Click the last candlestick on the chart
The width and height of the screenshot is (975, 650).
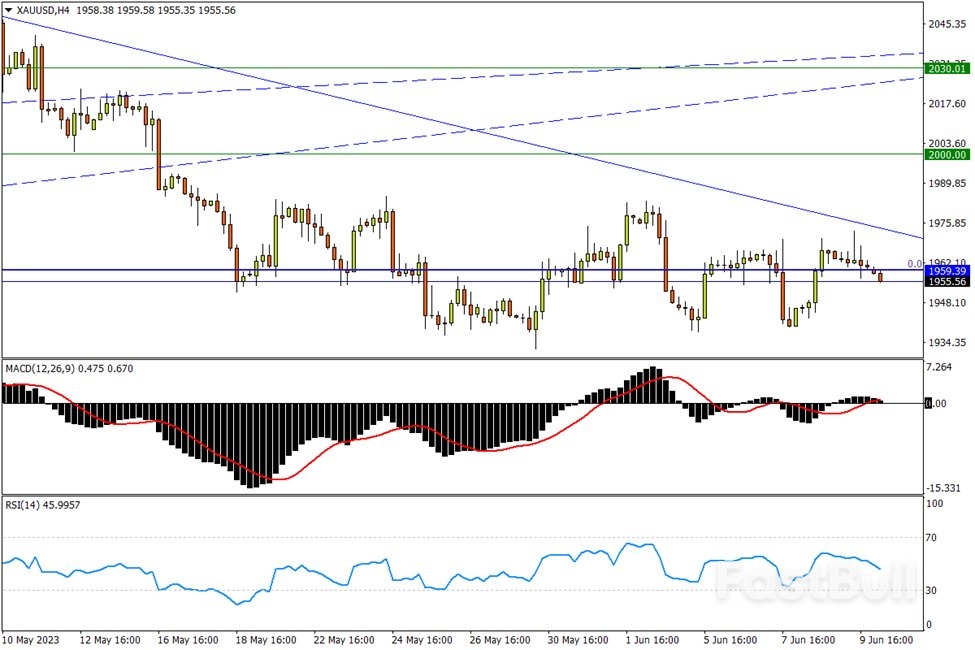click(x=880, y=277)
